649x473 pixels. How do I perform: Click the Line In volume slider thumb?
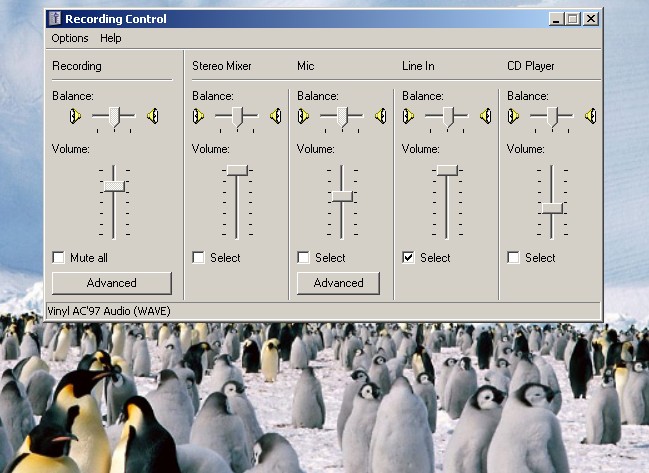coord(447,170)
